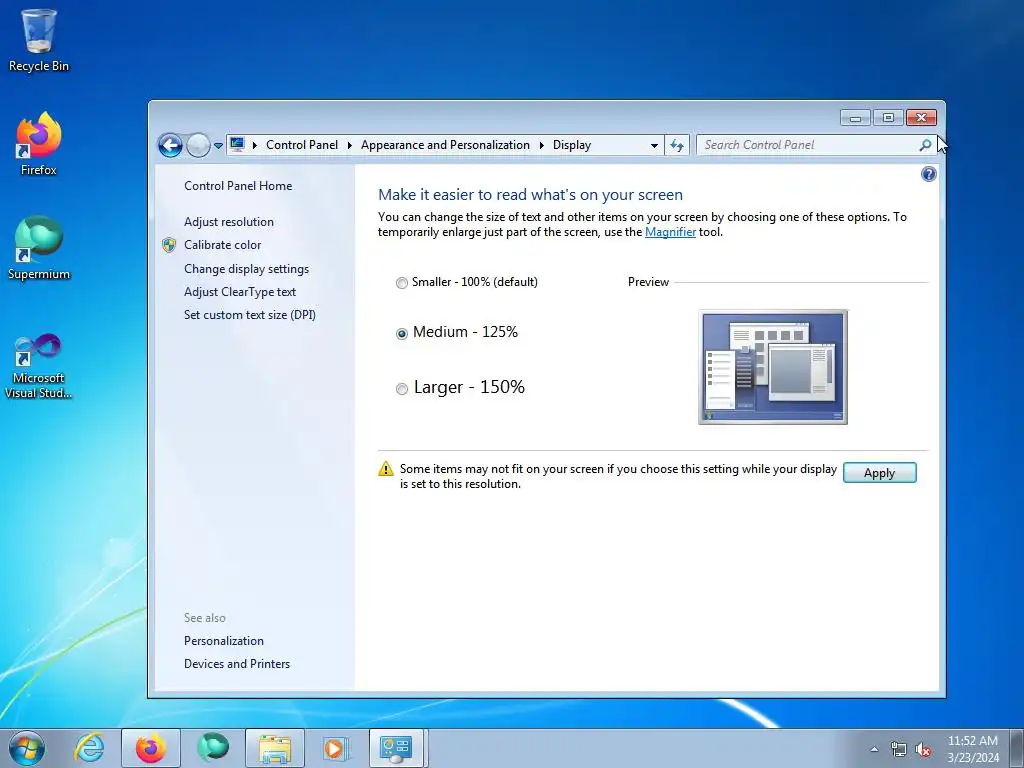Click the Supermium desktop shortcut
This screenshot has height=768, width=1024.
[39, 248]
